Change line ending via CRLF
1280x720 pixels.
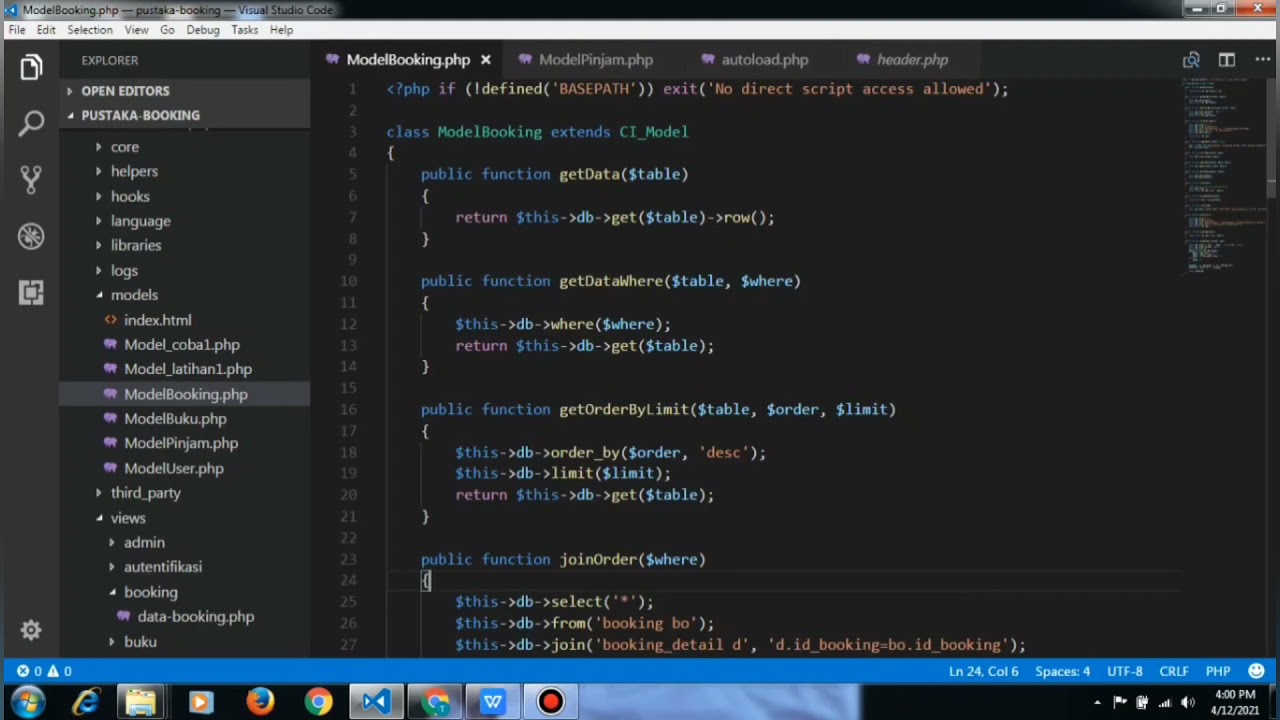(1173, 671)
